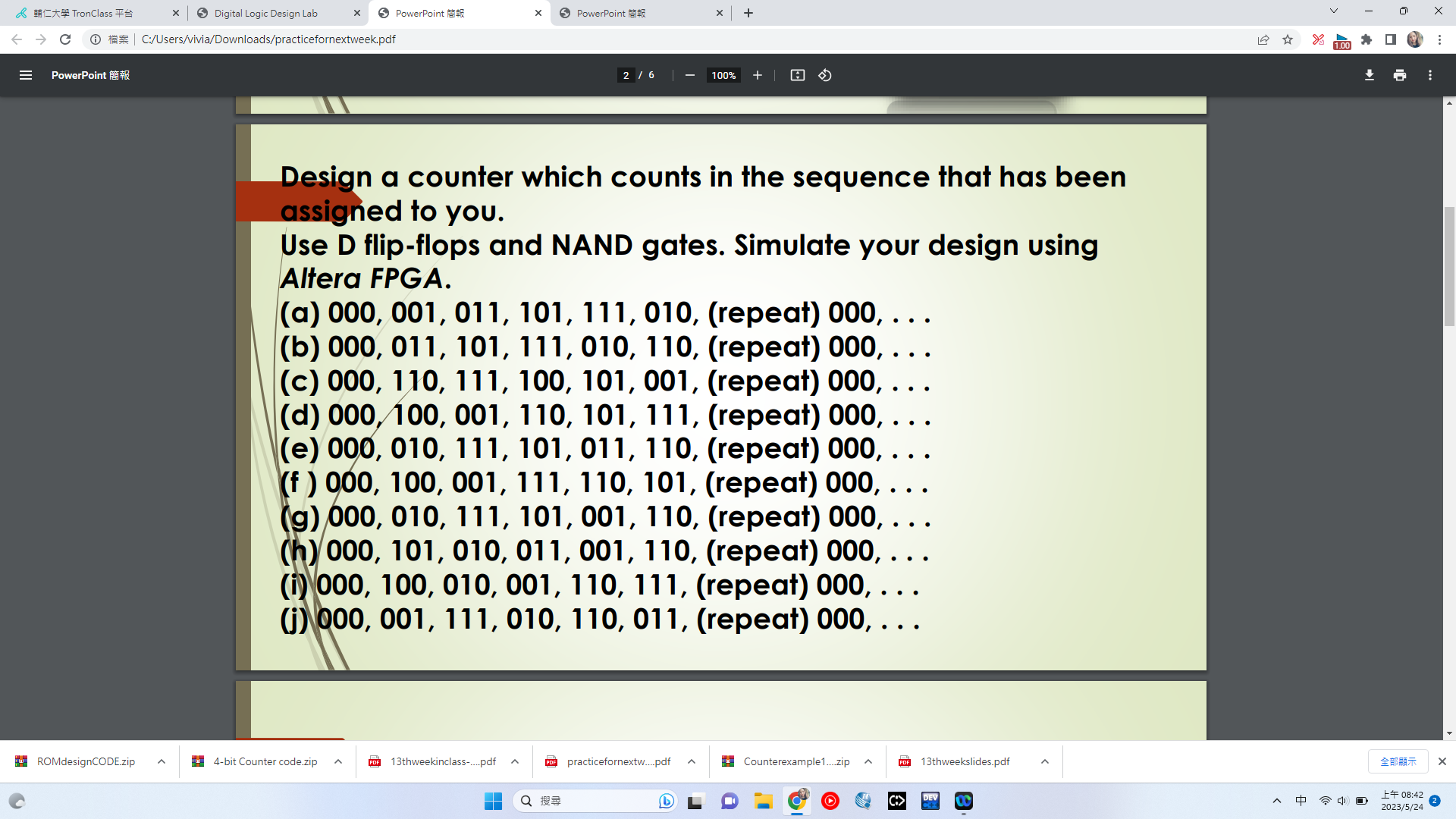Rotate the PDF page
The image size is (1456, 819).
point(825,75)
